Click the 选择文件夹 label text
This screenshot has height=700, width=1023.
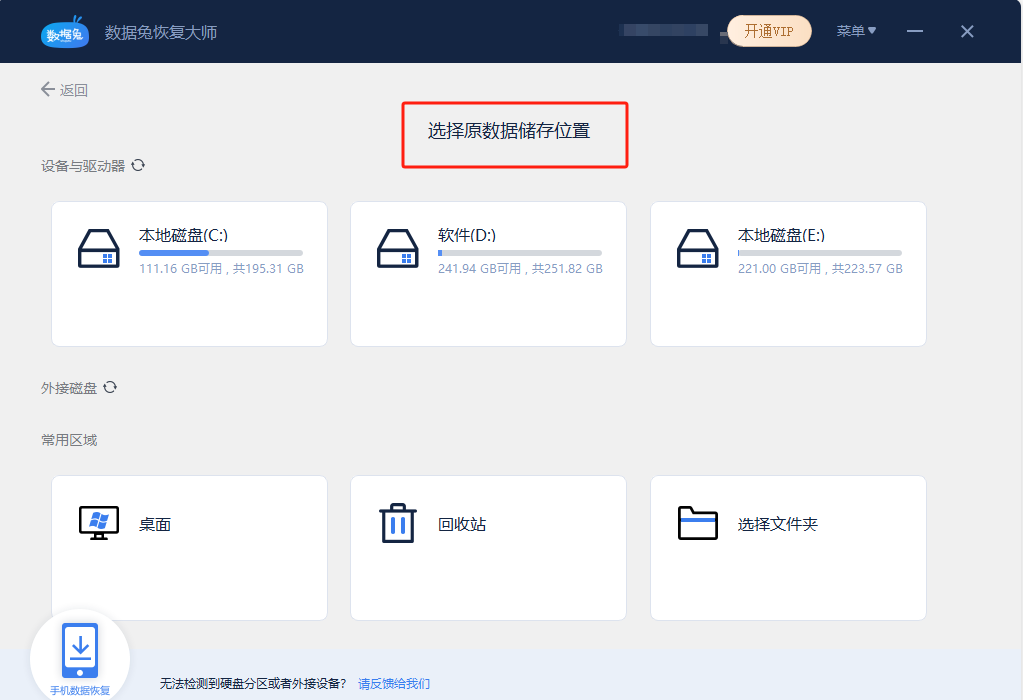[778, 525]
